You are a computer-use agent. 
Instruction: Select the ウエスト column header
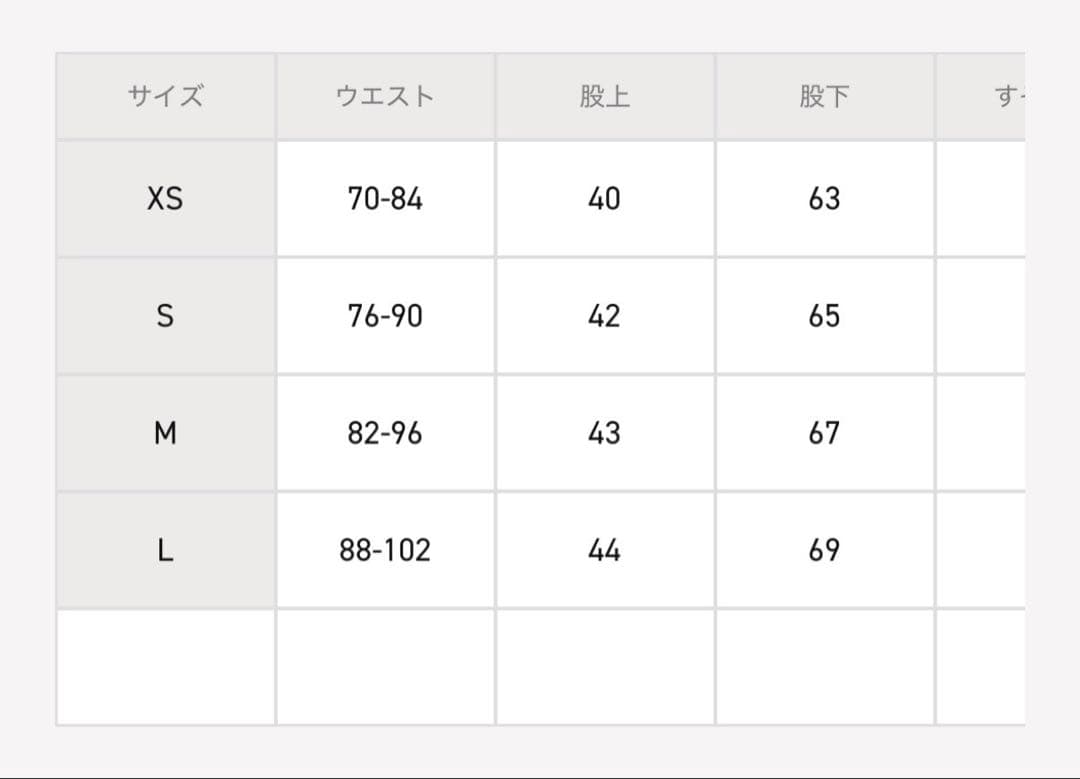[x=385, y=97]
